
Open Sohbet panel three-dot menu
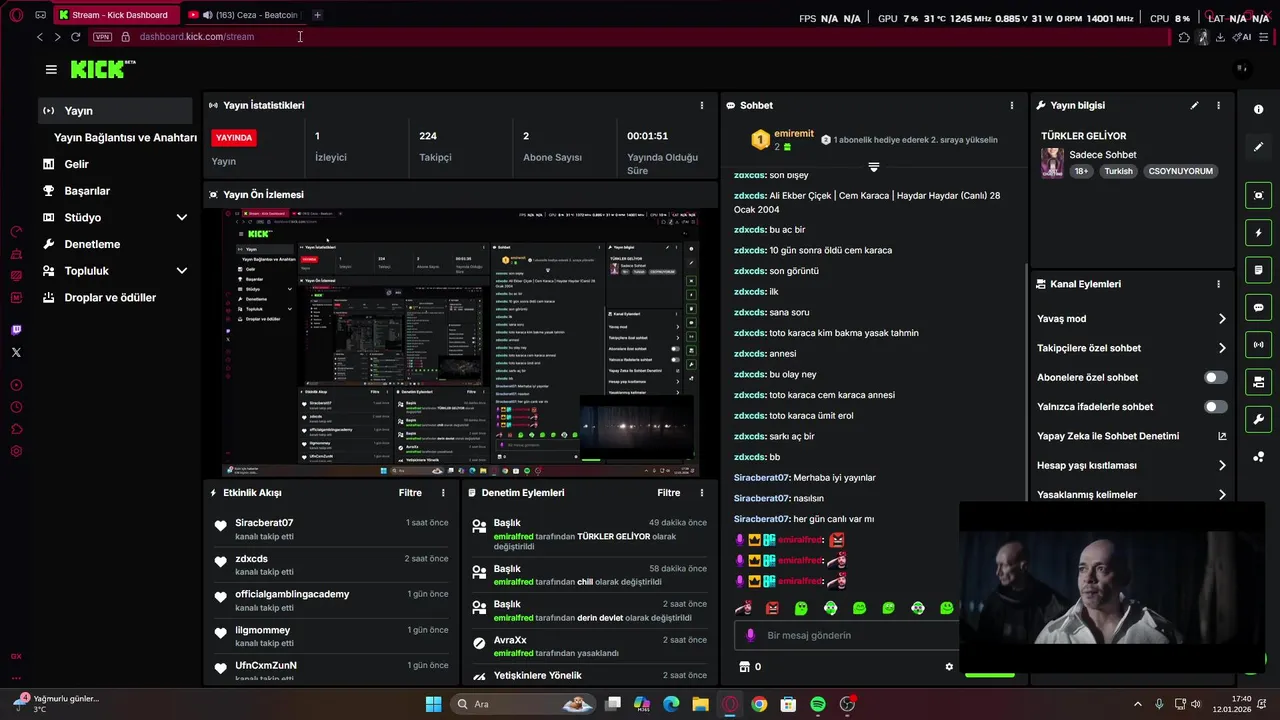(x=1012, y=105)
